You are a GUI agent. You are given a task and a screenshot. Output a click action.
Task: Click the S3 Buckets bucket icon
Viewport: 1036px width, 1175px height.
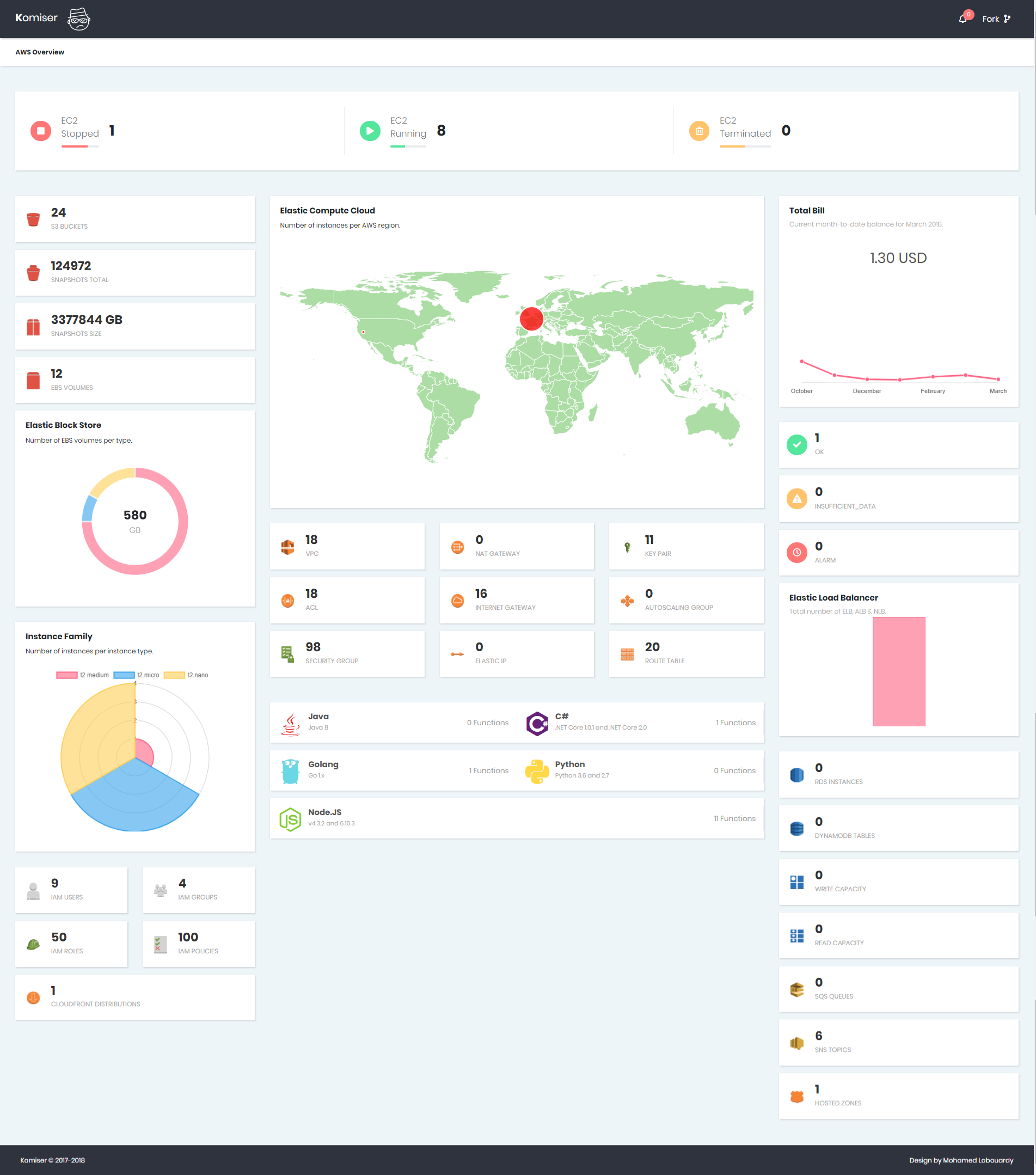[33, 219]
